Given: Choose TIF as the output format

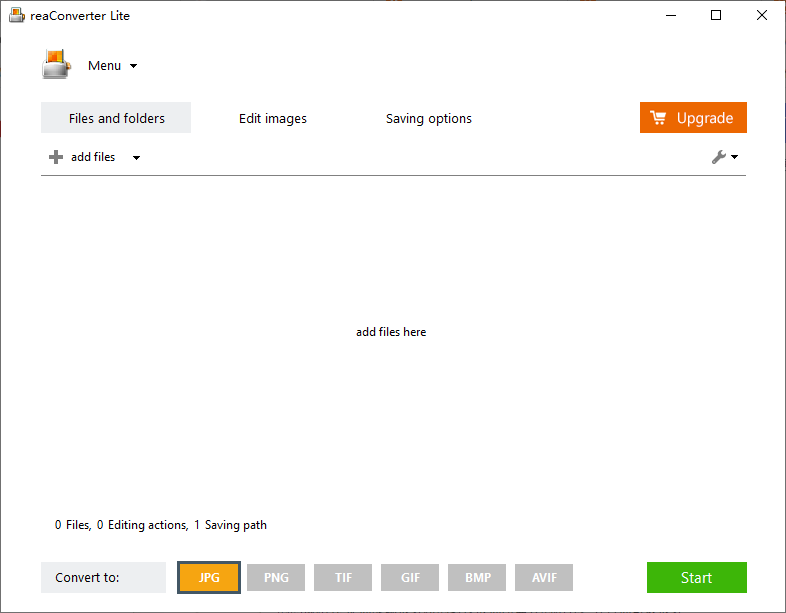Looking at the screenshot, I should pyautogui.click(x=343, y=577).
